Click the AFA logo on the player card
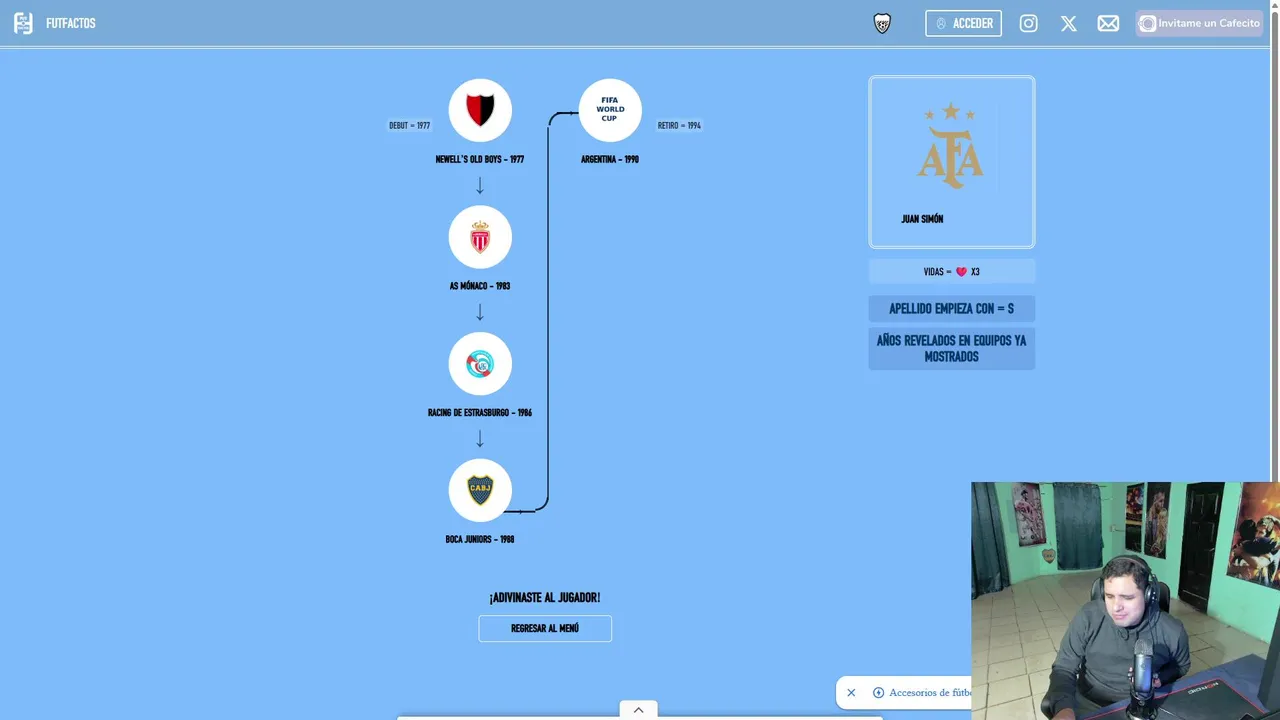The width and height of the screenshot is (1280, 720). tap(951, 146)
